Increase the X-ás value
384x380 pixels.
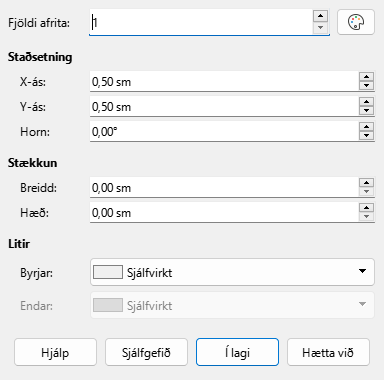tap(366, 77)
